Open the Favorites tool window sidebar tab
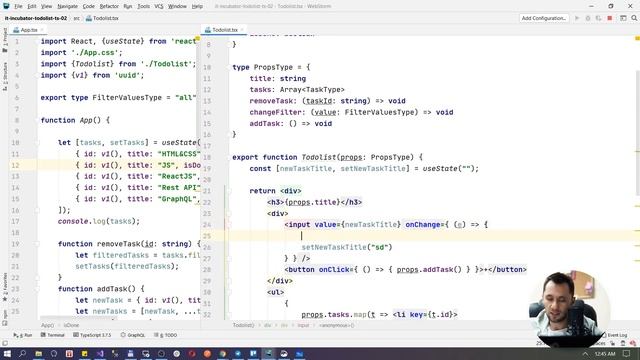This screenshot has width=640, height=360. 5,287
